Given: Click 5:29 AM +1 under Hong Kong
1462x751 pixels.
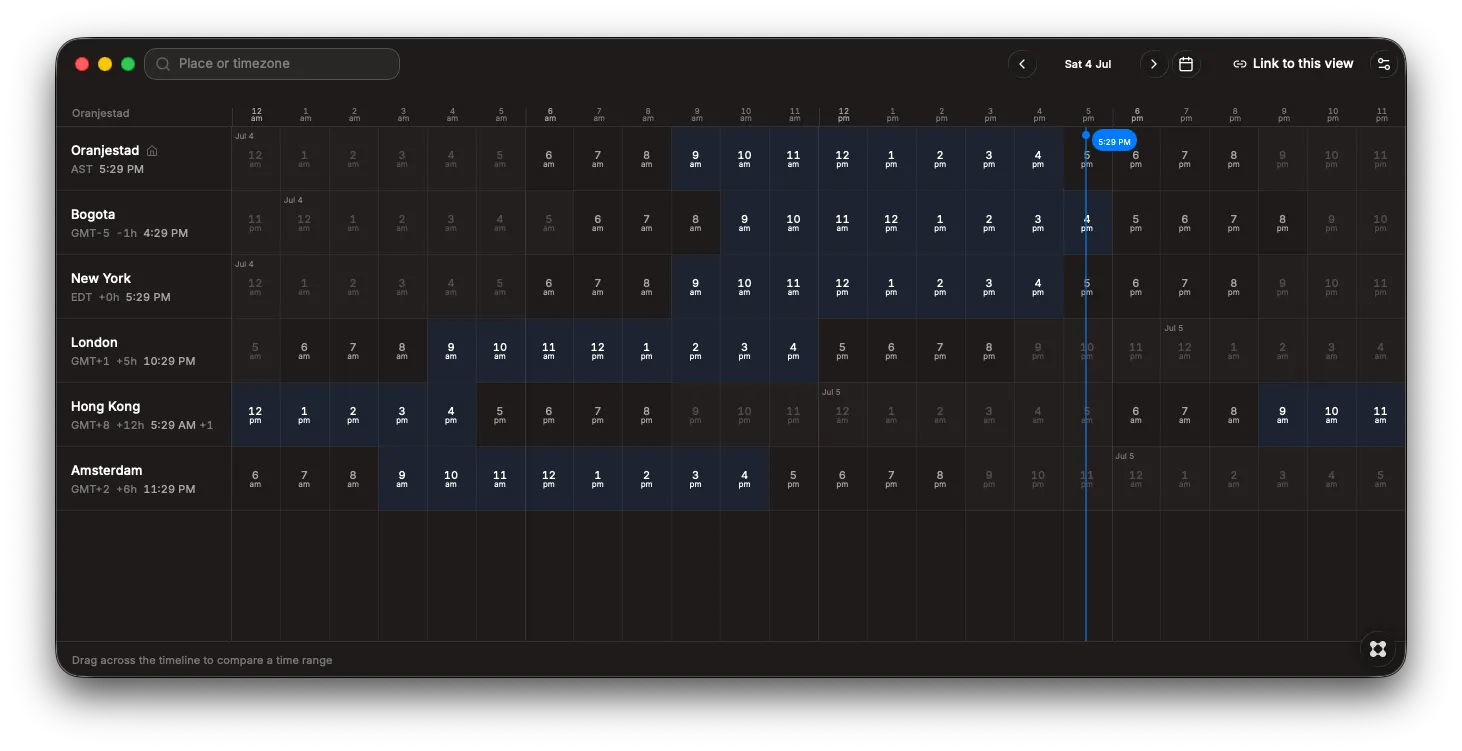Looking at the screenshot, I should [182, 425].
